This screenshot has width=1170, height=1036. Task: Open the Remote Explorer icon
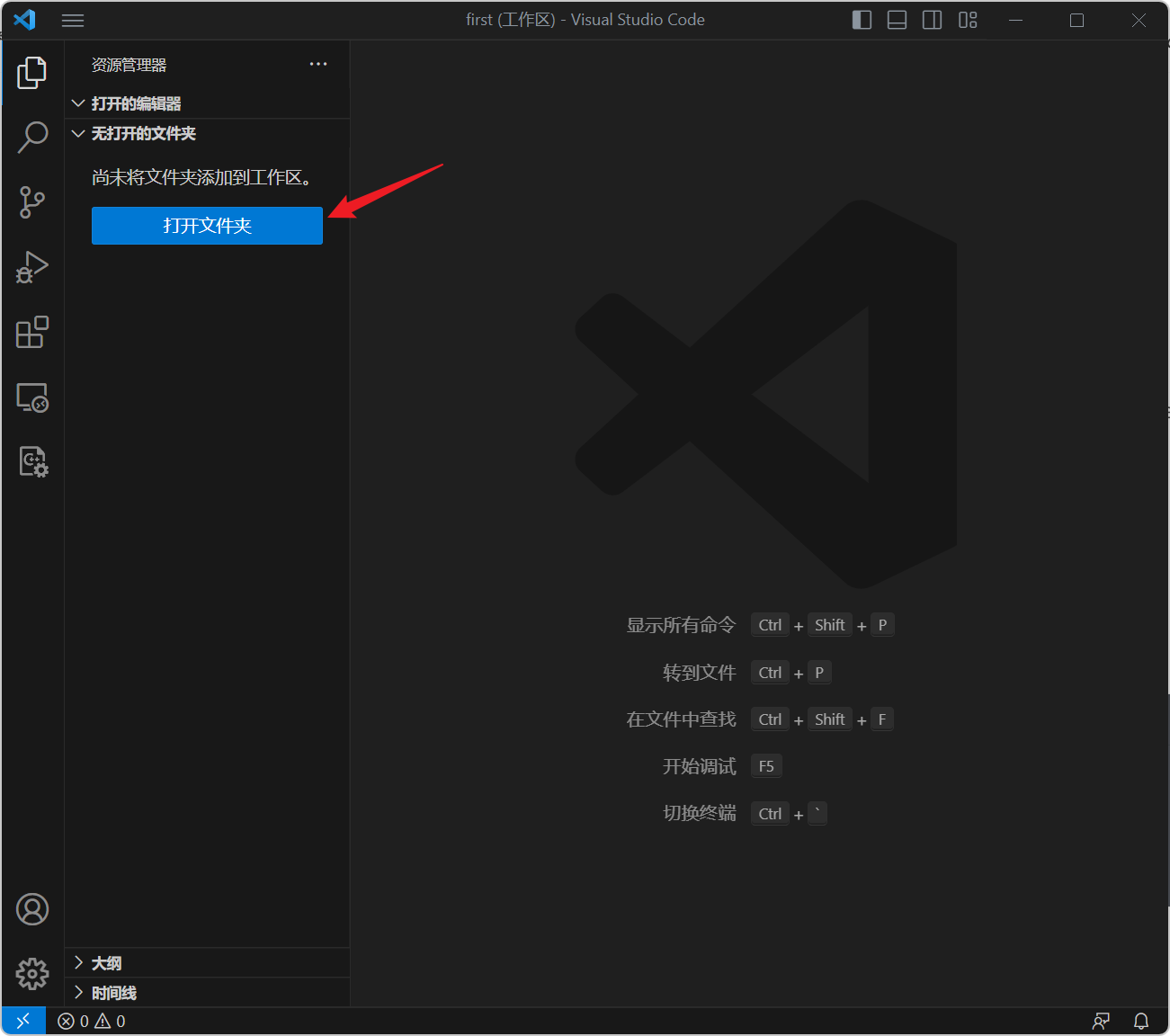point(32,397)
